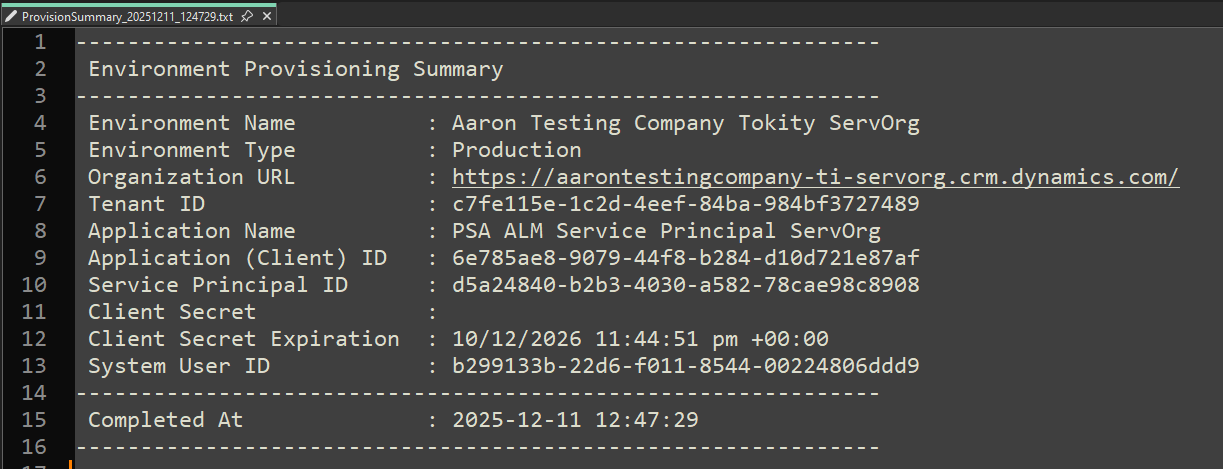Viewport: 1223px width, 469px height.
Task: Select the ProvisionSummary_20251211_124729.txt tab
Action: pos(127,16)
